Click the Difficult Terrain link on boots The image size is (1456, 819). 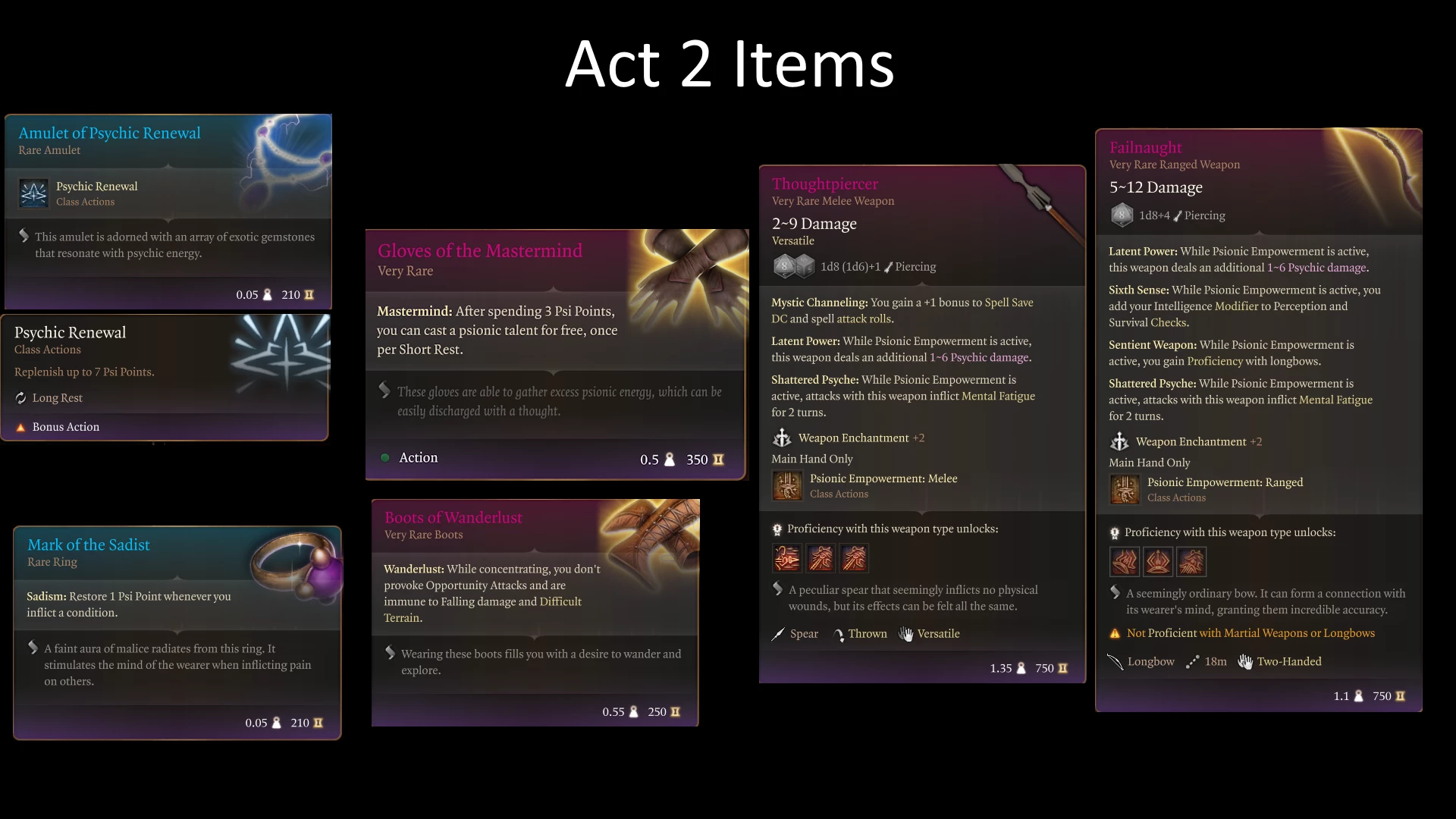click(x=482, y=610)
